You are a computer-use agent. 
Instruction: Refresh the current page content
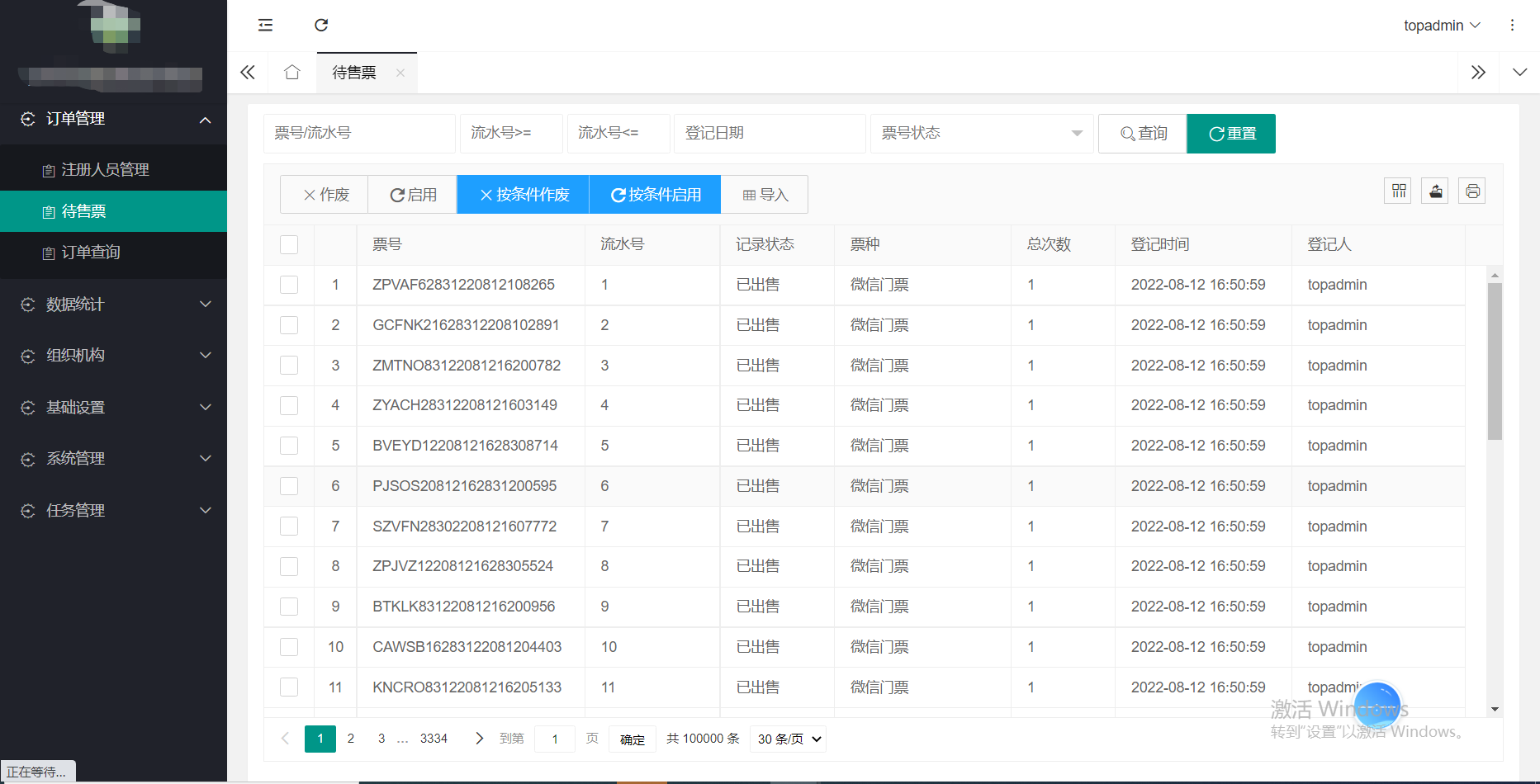point(321,26)
